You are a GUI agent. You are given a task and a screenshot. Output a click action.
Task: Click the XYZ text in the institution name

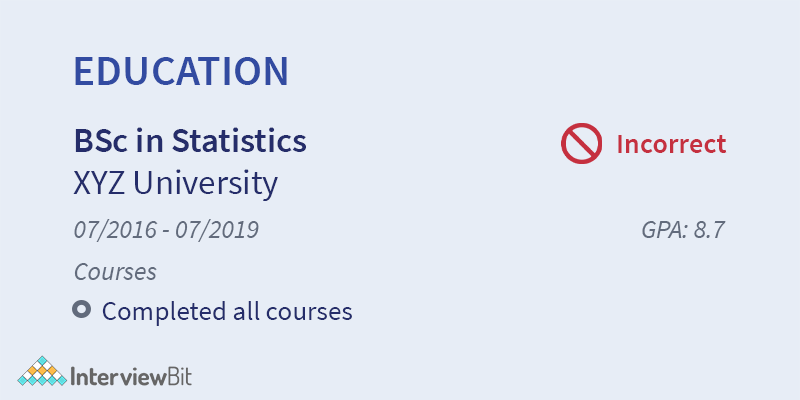(x=100, y=184)
